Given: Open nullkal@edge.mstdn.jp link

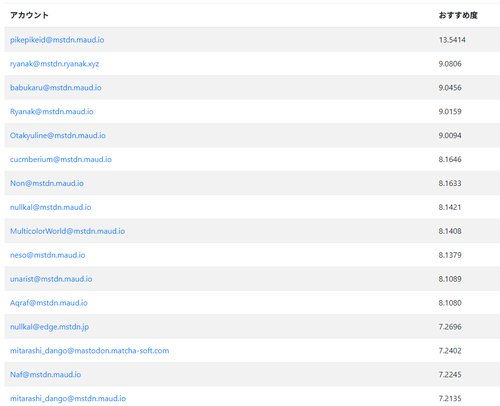Looking at the screenshot, I should pos(49,327).
